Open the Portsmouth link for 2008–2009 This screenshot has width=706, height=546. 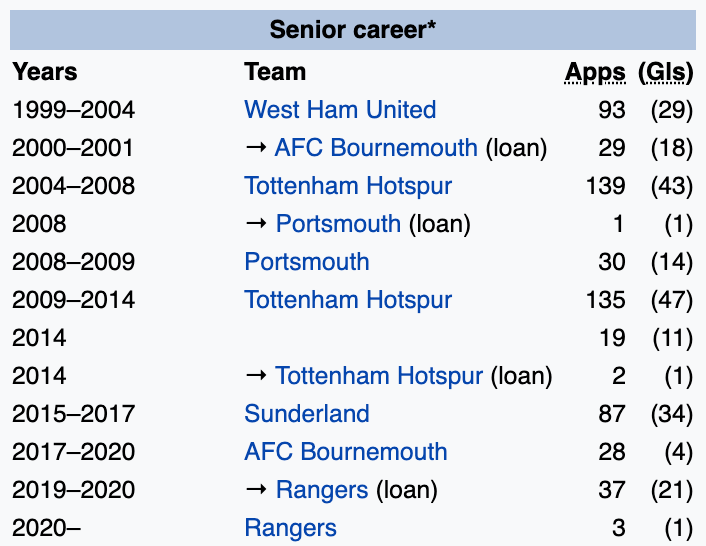(x=307, y=262)
